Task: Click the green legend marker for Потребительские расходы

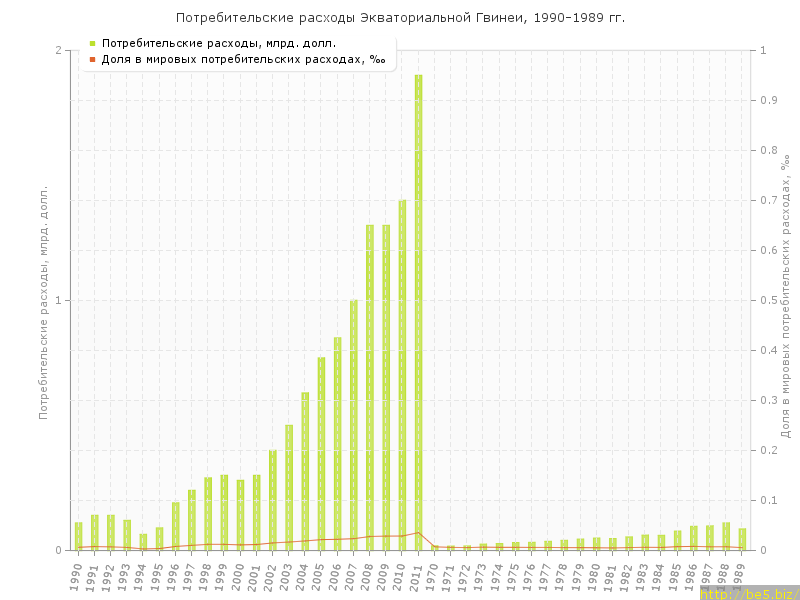Action: coord(92,43)
